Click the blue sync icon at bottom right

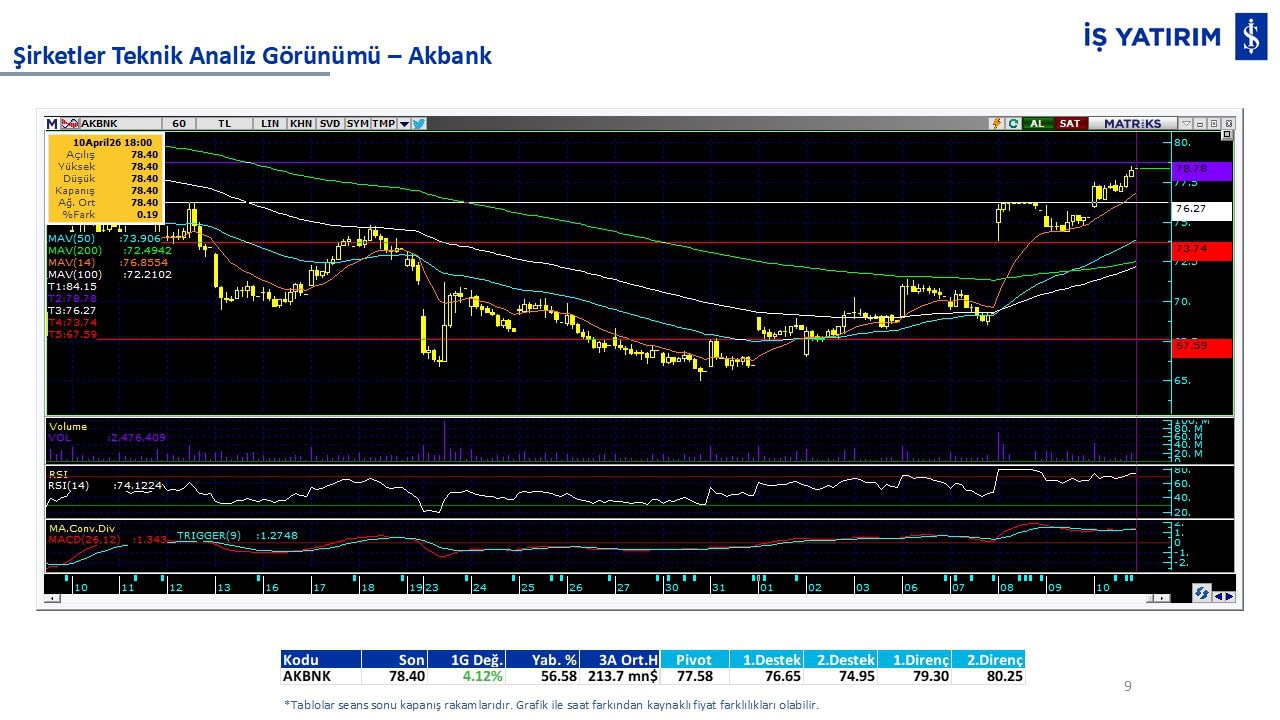[1201, 594]
